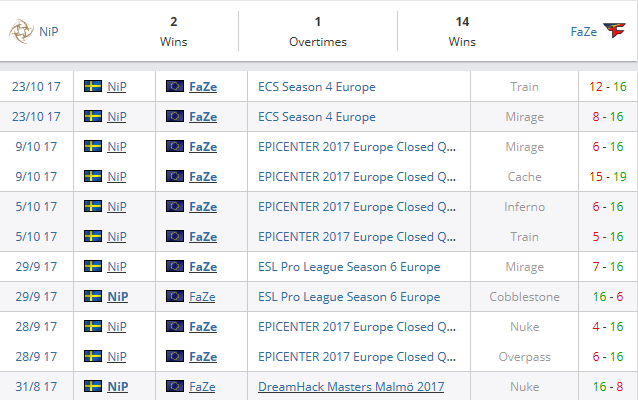Viewport: 638px width, 400px height.
Task: Open ECS Season 4 Europe Train match
Action: pos(317,87)
